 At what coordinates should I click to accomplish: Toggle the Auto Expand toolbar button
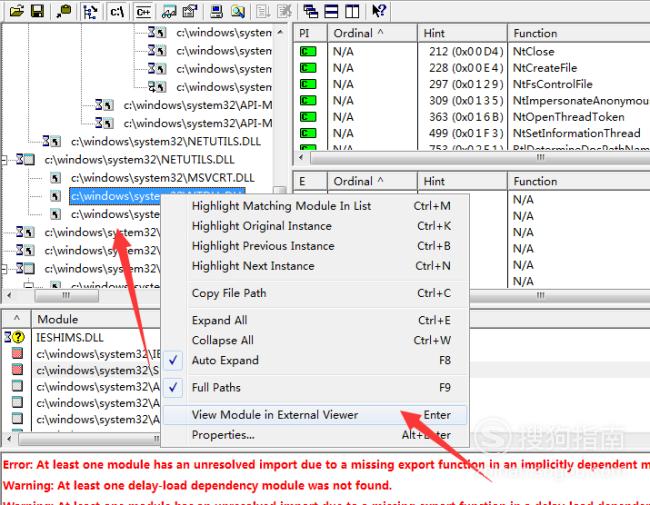[90, 11]
